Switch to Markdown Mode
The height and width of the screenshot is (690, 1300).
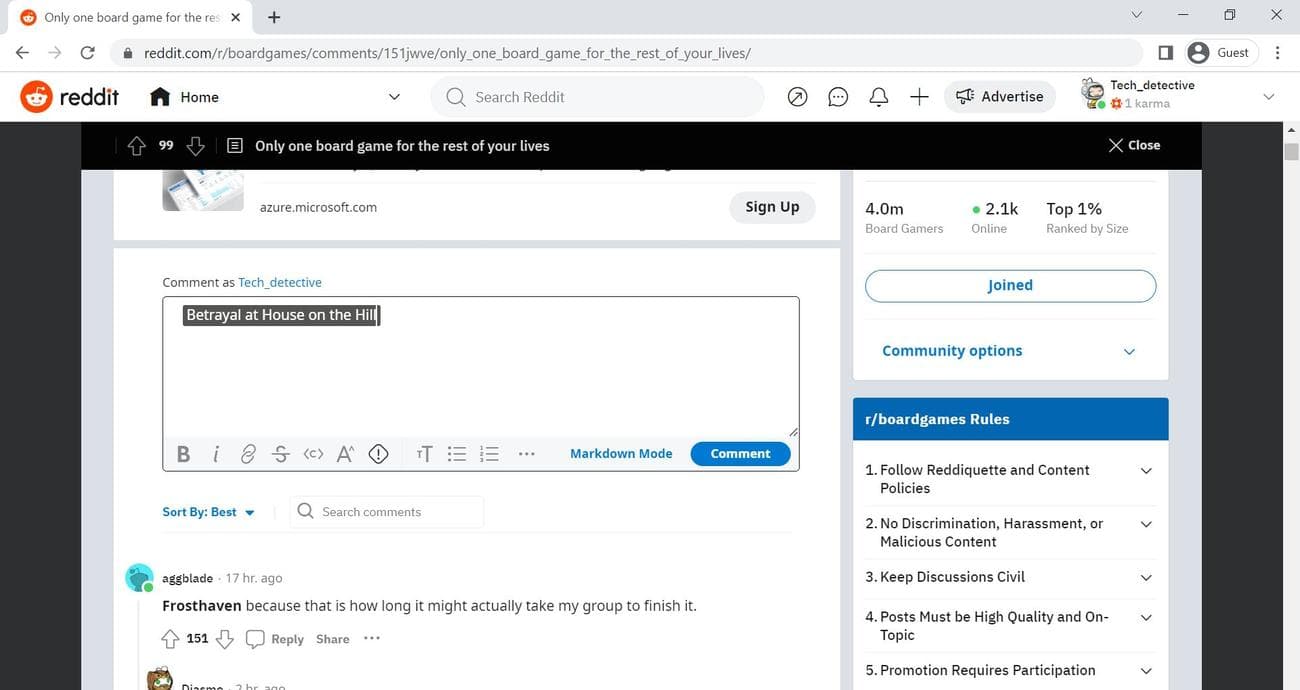[621, 454]
